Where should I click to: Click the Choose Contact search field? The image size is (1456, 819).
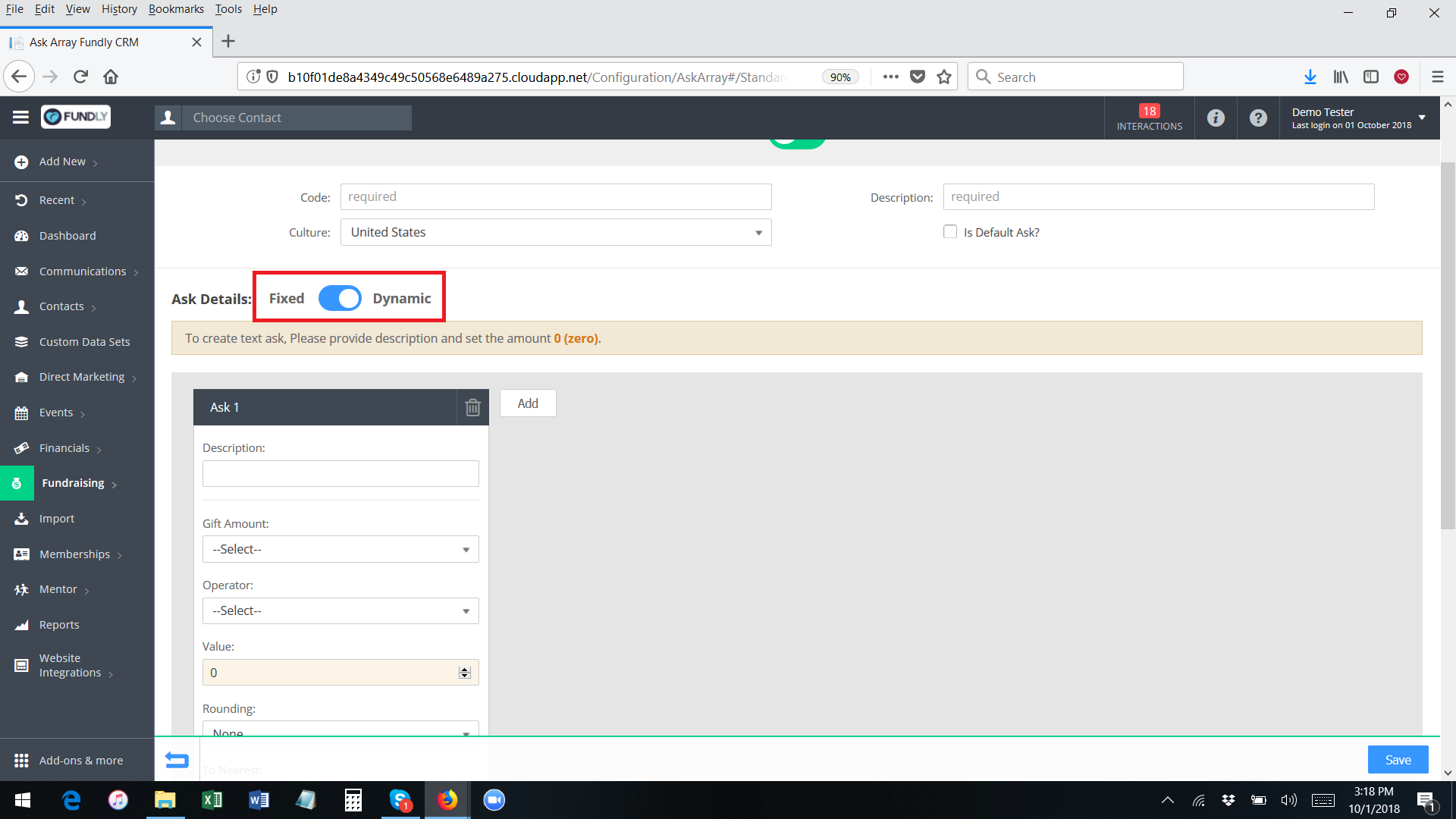click(297, 118)
